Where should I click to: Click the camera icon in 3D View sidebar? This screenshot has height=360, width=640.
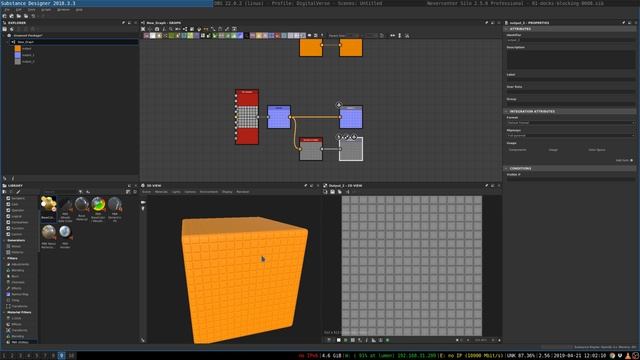(143, 202)
